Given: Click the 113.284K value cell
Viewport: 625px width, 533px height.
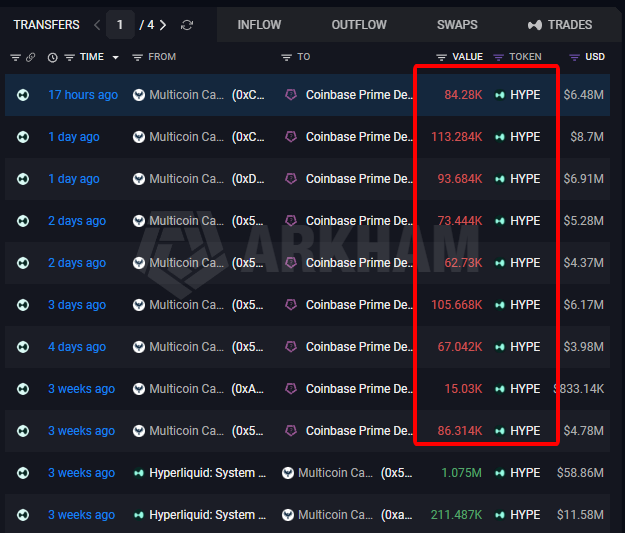Looking at the screenshot, I should pos(457,137).
